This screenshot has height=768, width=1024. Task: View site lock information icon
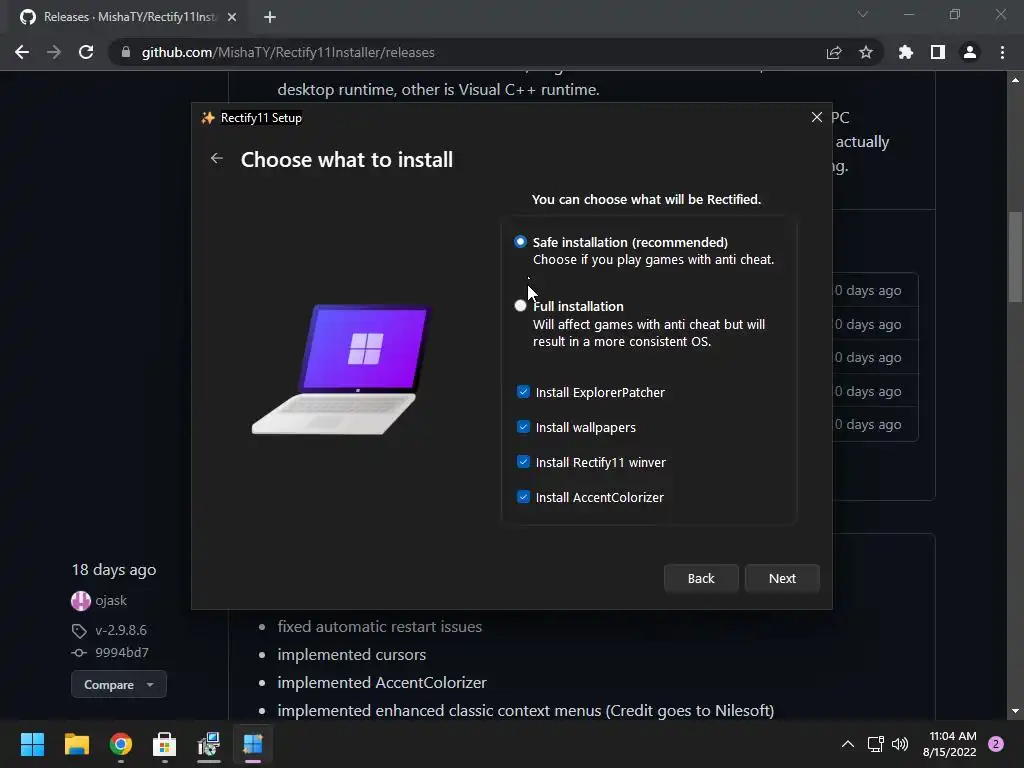[x=125, y=52]
